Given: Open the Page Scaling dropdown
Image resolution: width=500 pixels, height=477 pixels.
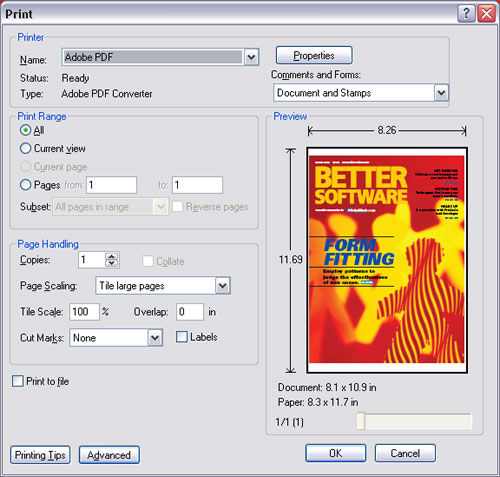Looking at the screenshot, I should 223,286.
